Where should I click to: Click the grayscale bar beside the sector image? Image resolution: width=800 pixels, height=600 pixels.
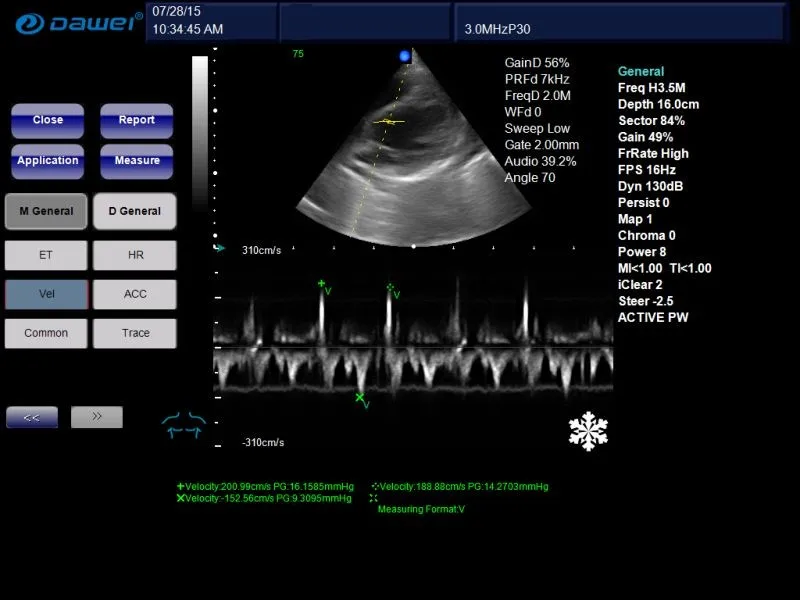pyautogui.click(x=200, y=130)
